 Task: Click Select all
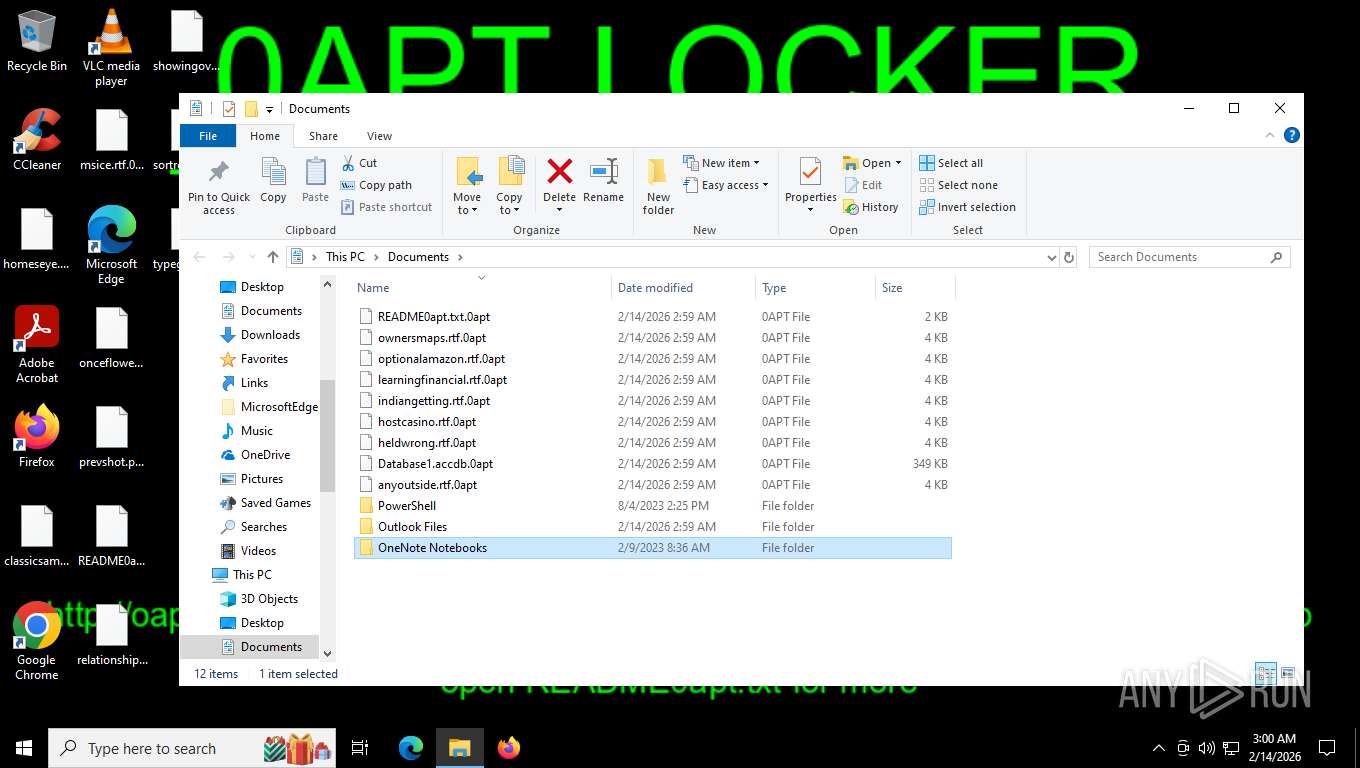(x=951, y=163)
